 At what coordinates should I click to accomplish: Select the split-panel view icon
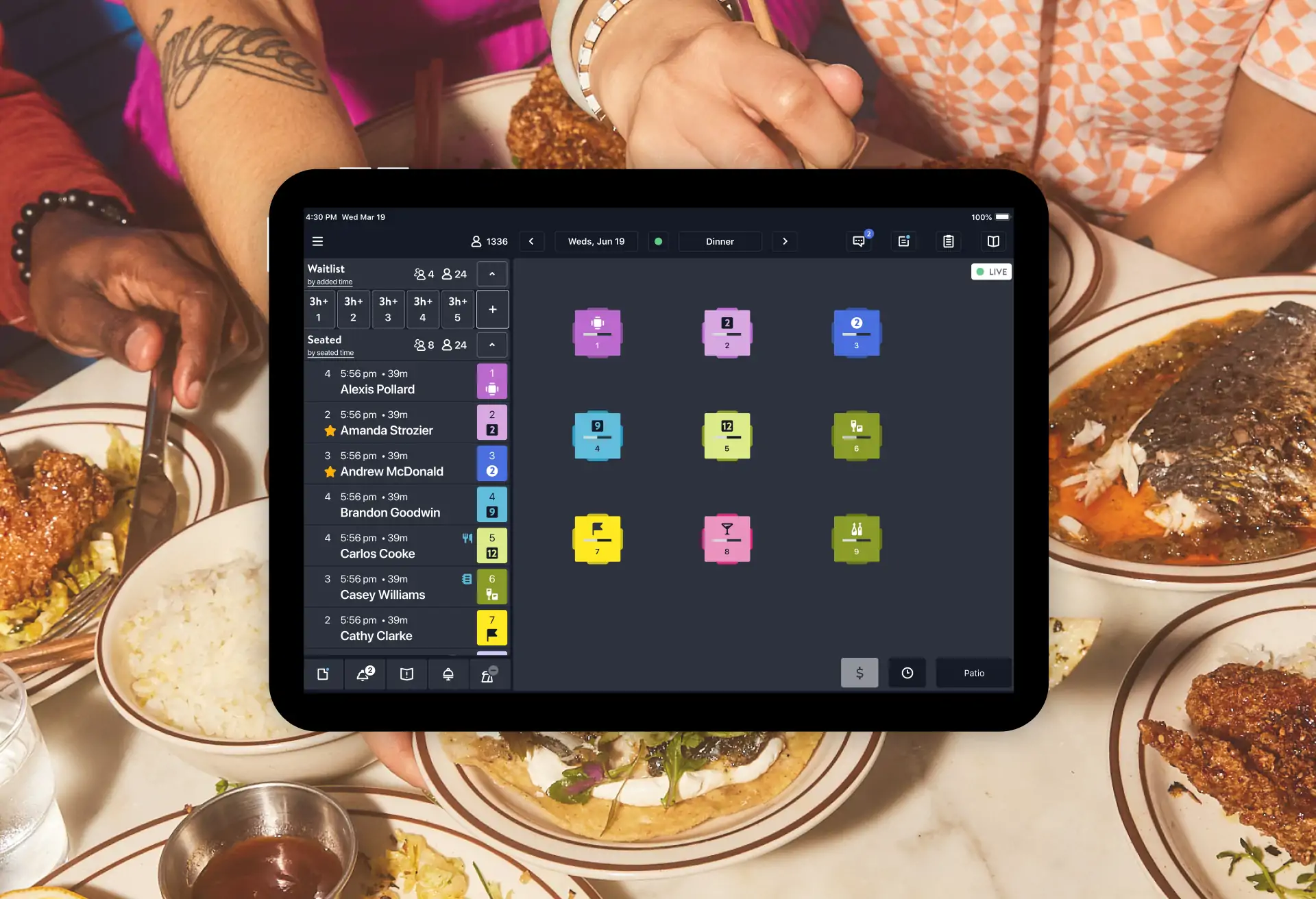[x=993, y=241]
